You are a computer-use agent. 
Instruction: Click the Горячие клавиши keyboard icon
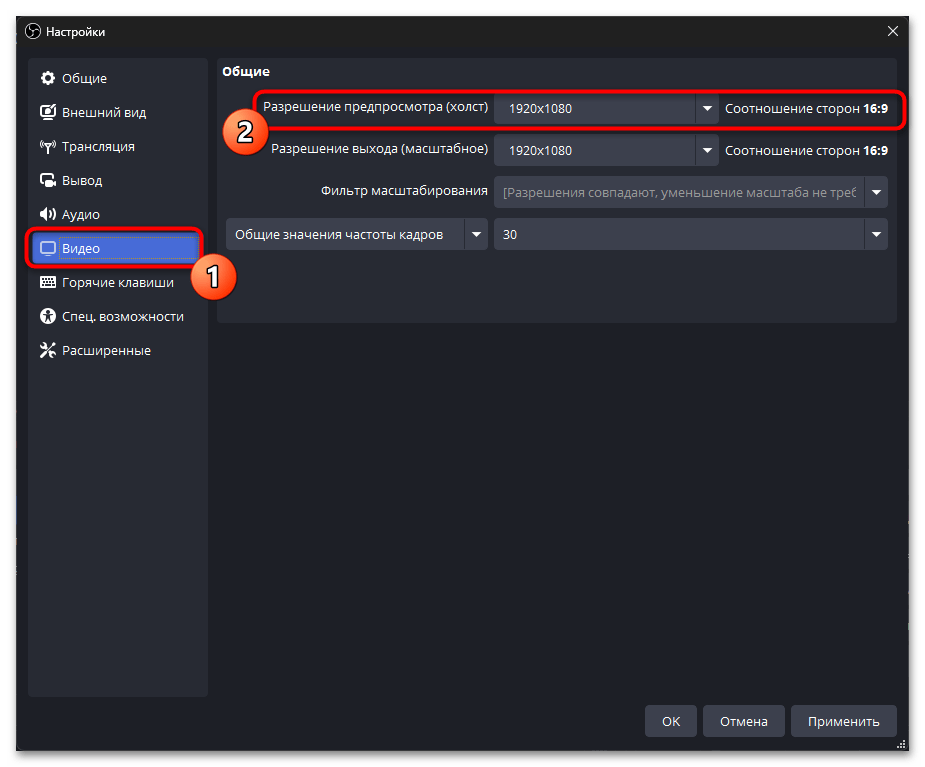coord(47,283)
